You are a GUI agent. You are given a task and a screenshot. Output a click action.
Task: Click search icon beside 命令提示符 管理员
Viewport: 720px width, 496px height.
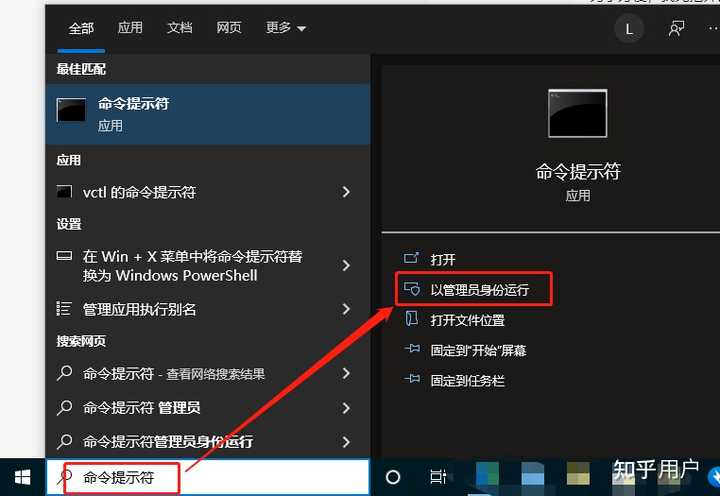tap(64, 408)
